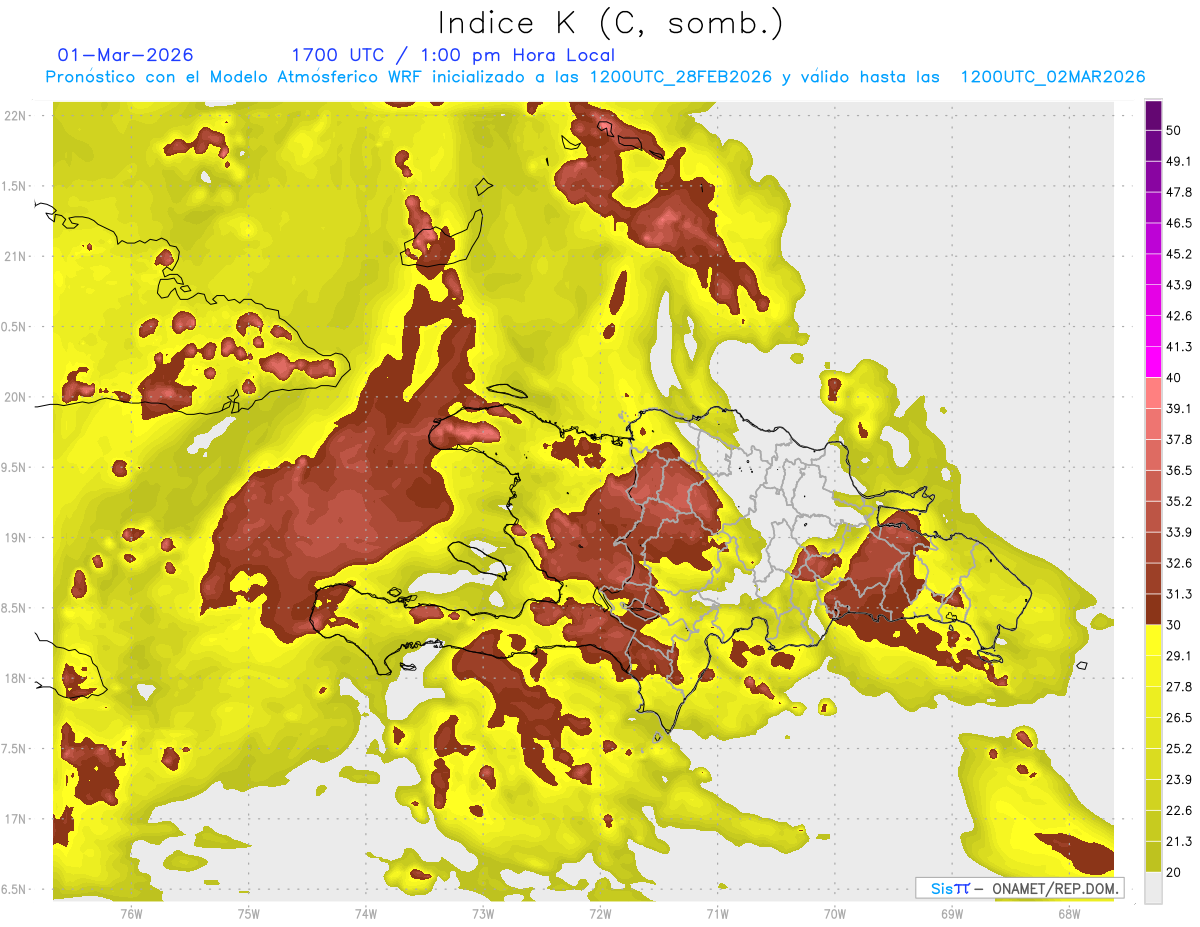Click the time label "1700 UTC / 1:00 pm Hora Local"
Viewport: 1200px width, 927px height.
(453, 55)
